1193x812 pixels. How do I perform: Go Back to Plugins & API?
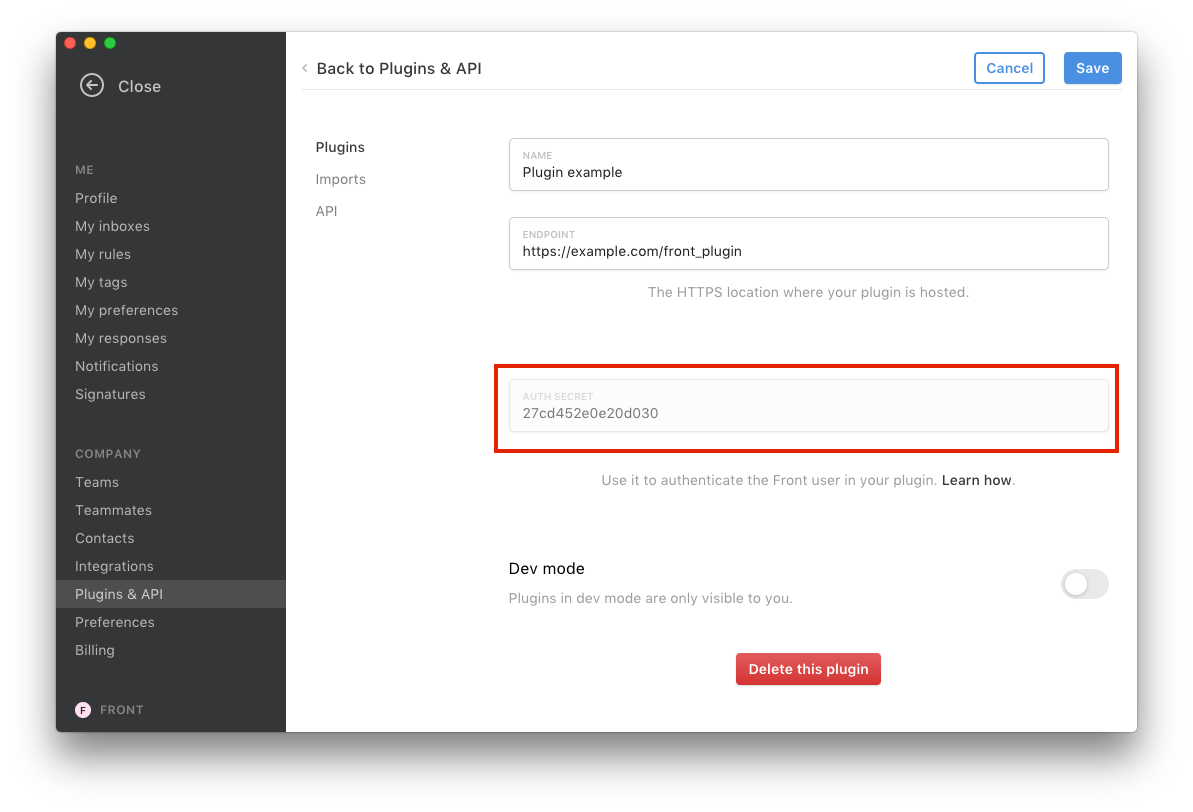pos(399,68)
